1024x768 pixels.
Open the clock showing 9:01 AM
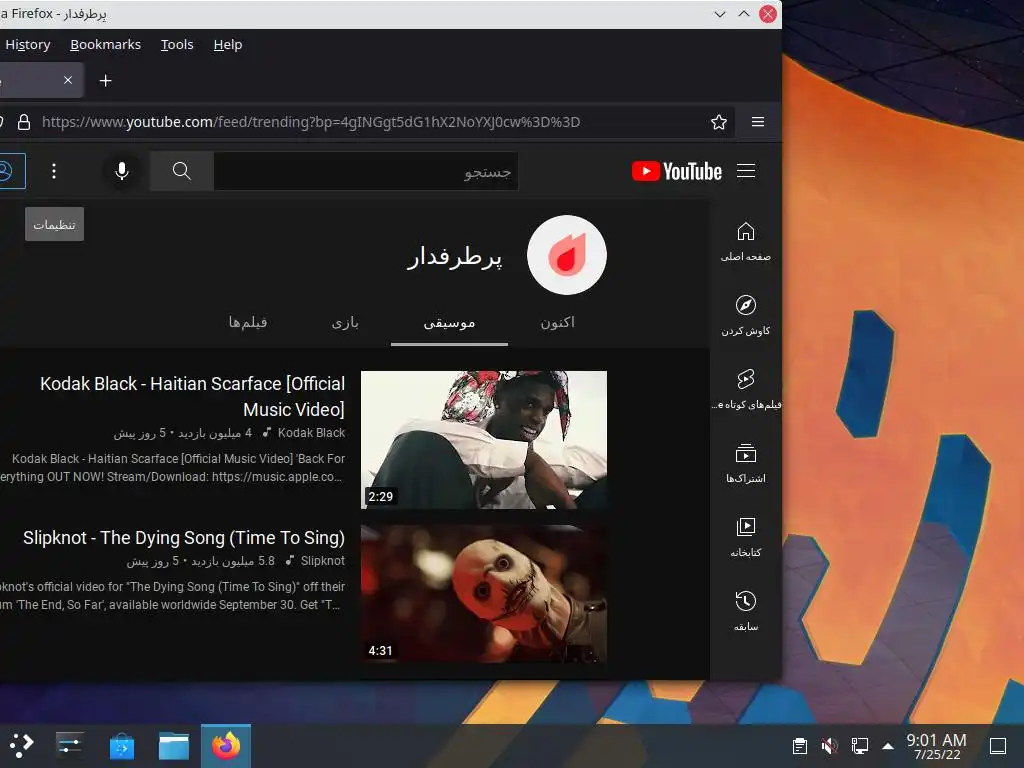tap(936, 746)
